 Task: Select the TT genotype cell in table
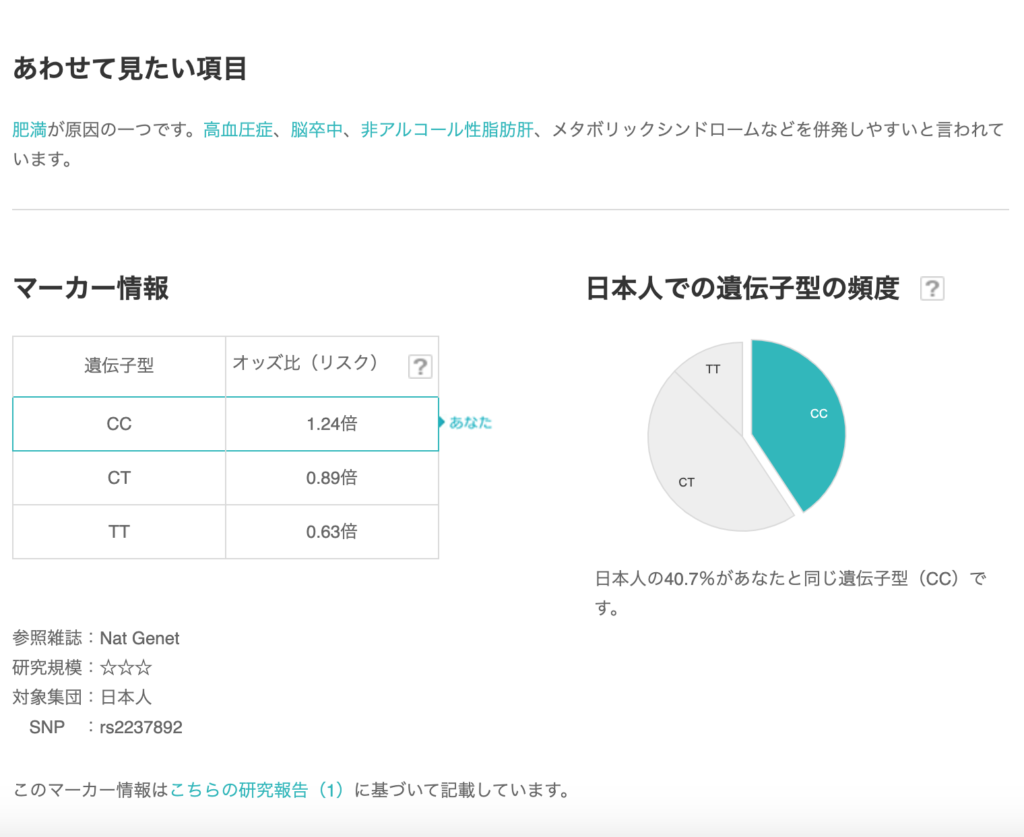(119, 532)
